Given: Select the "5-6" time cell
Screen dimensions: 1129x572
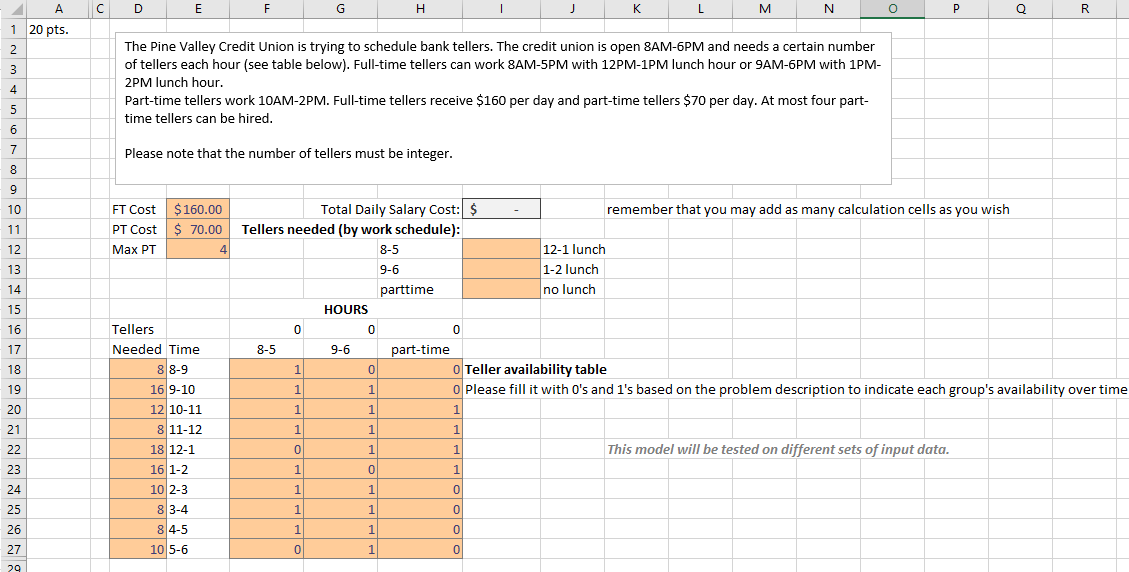Looking at the screenshot, I should tap(198, 550).
